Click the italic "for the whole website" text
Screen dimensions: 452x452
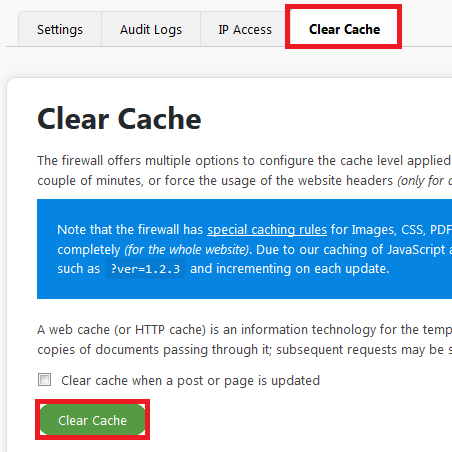click(x=187, y=250)
